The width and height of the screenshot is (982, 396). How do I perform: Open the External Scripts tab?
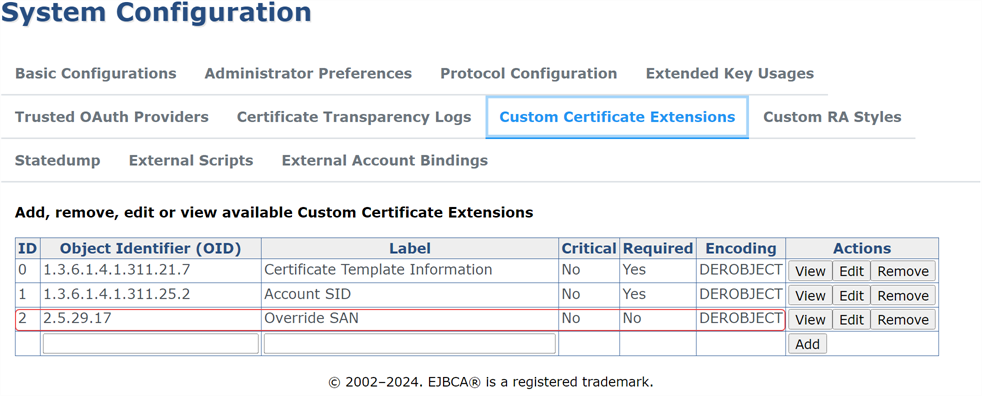pyautogui.click(x=191, y=160)
